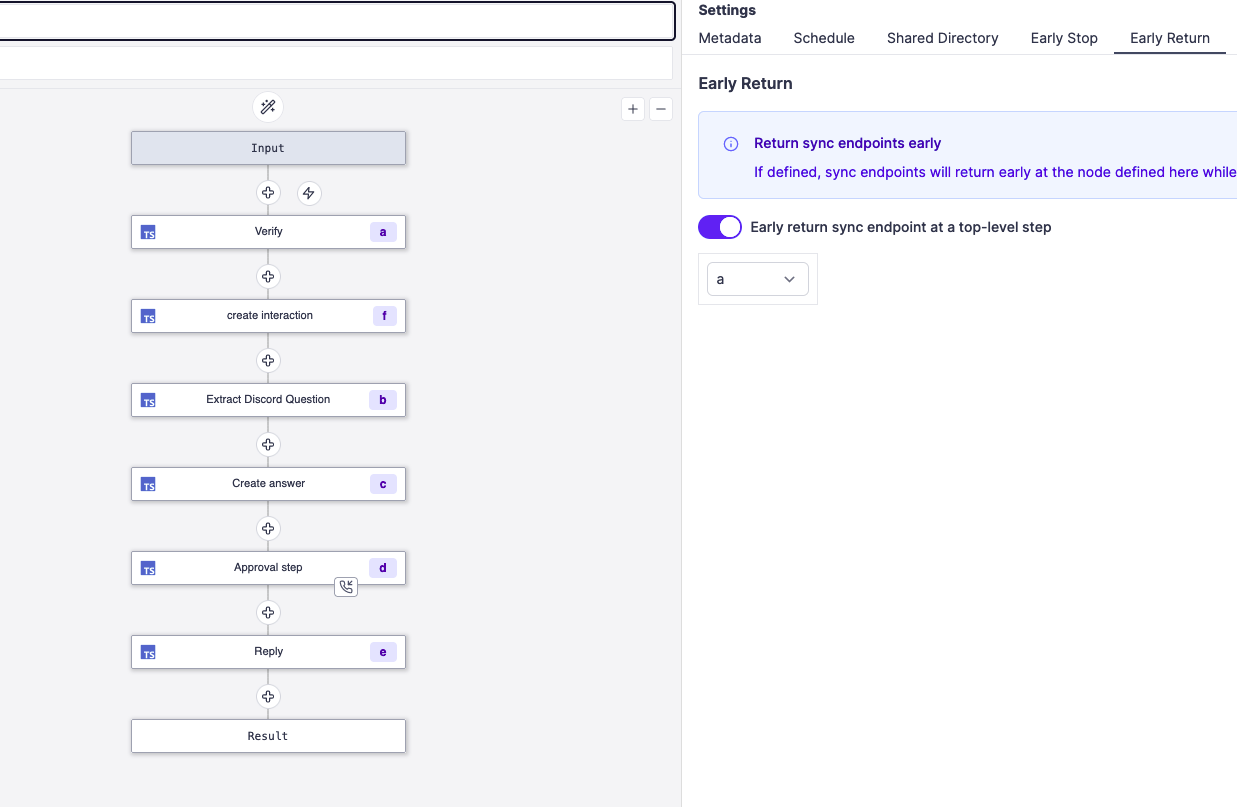Click plus icon below Verify step
The height and width of the screenshot is (807, 1237).
click(268, 276)
